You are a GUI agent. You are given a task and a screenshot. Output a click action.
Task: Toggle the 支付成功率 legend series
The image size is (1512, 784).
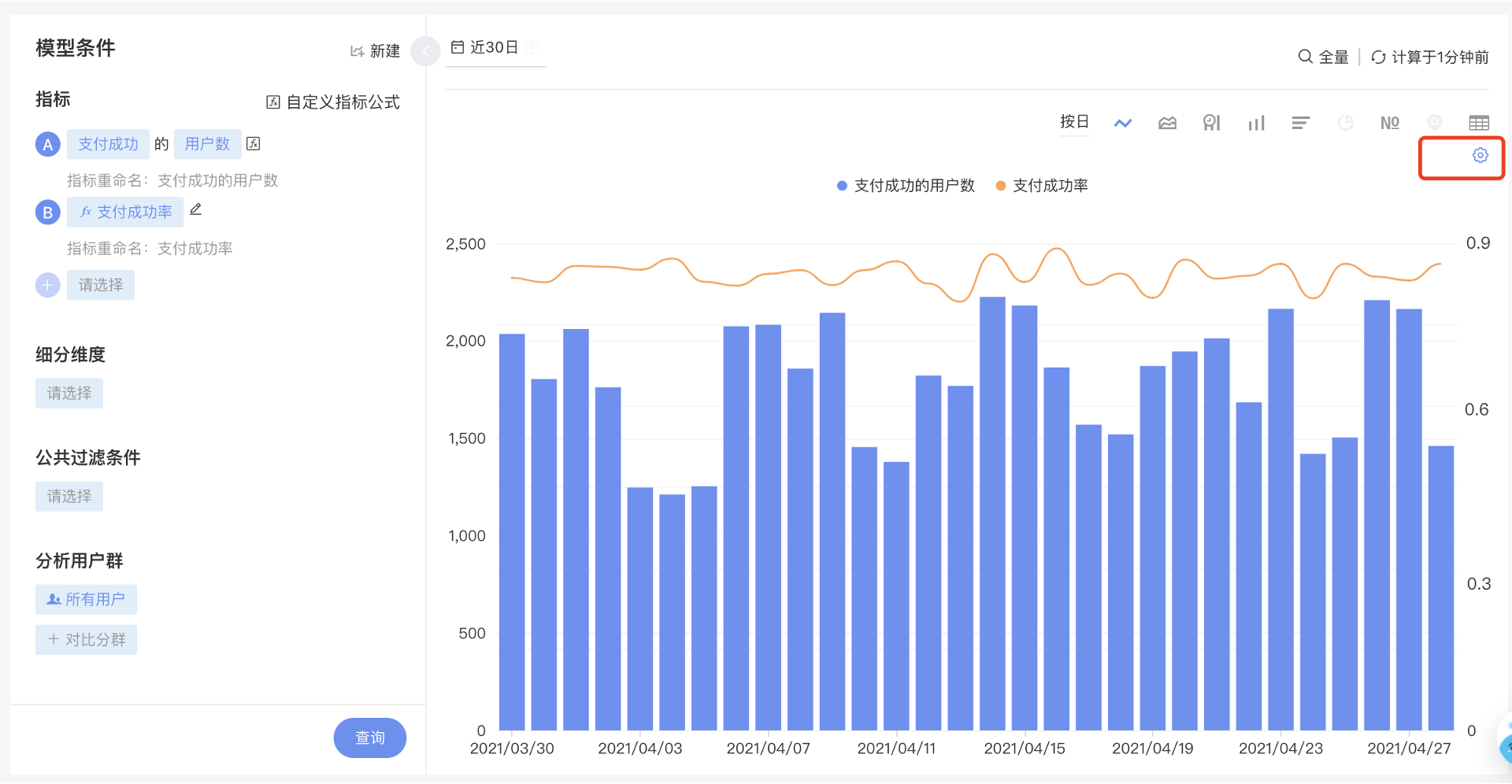(1041, 186)
